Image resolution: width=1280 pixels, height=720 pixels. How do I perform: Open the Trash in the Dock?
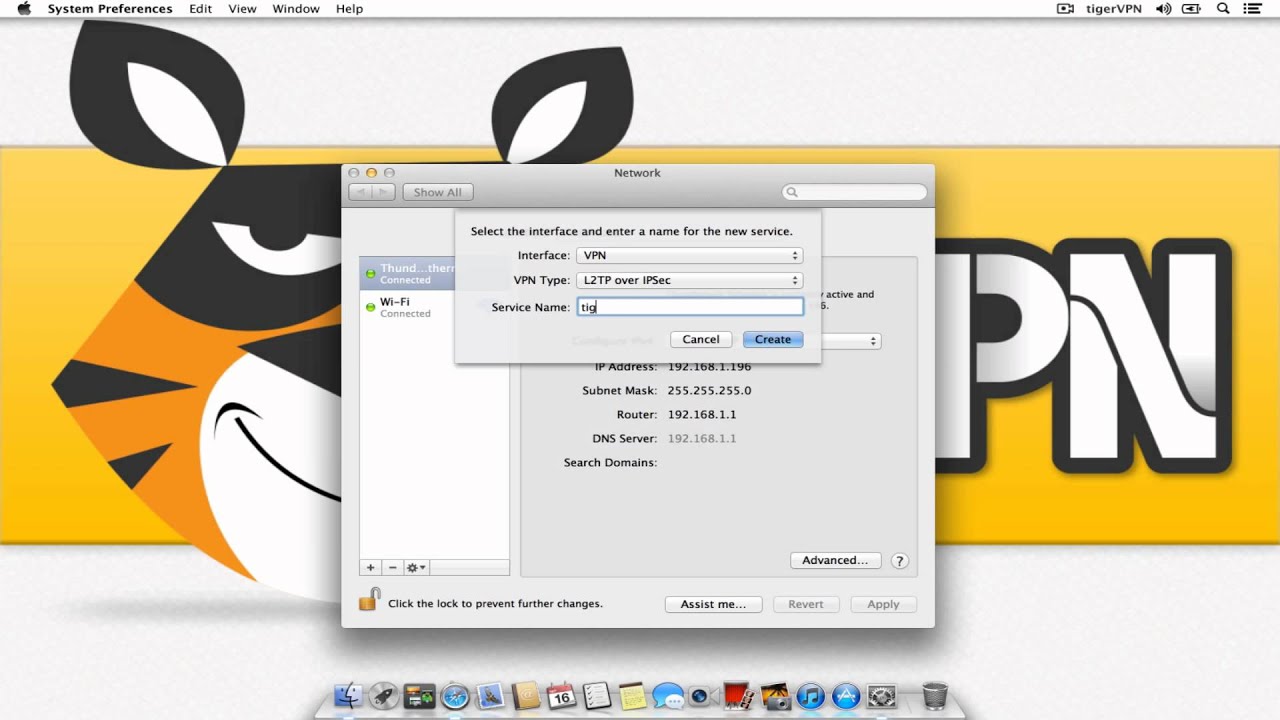coord(935,696)
